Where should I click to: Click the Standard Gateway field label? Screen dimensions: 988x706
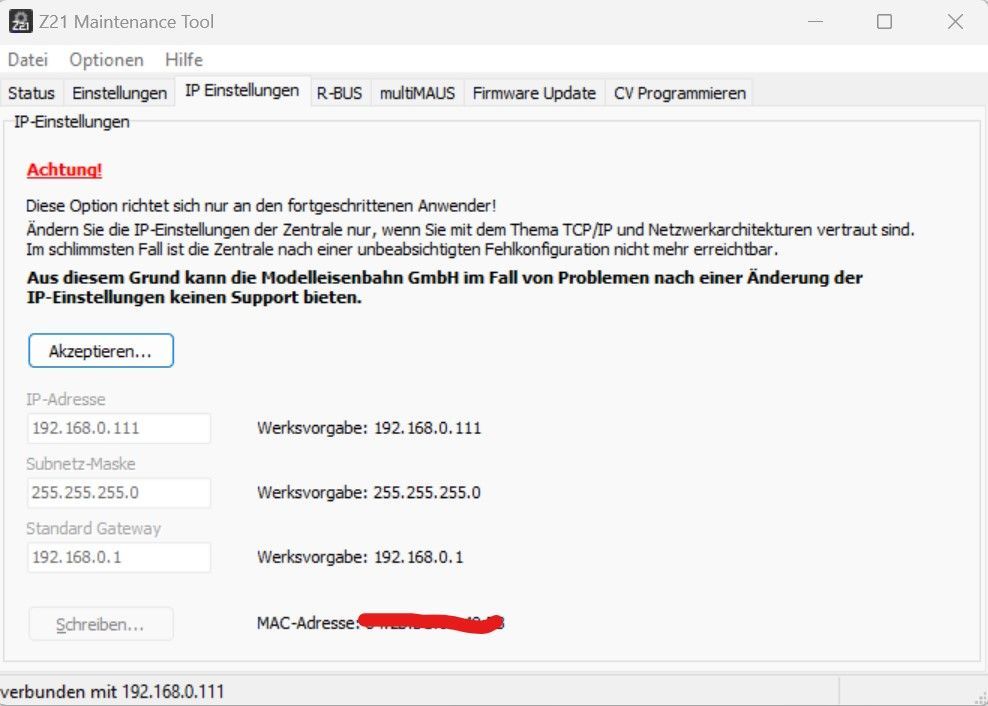coord(93,528)
